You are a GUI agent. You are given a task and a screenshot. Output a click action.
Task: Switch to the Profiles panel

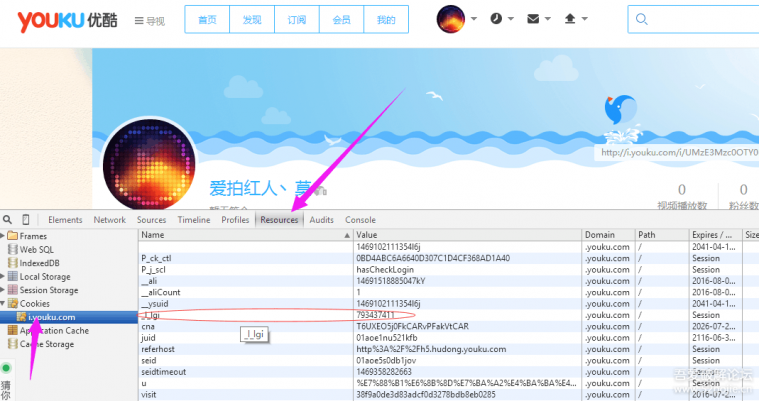235,220
